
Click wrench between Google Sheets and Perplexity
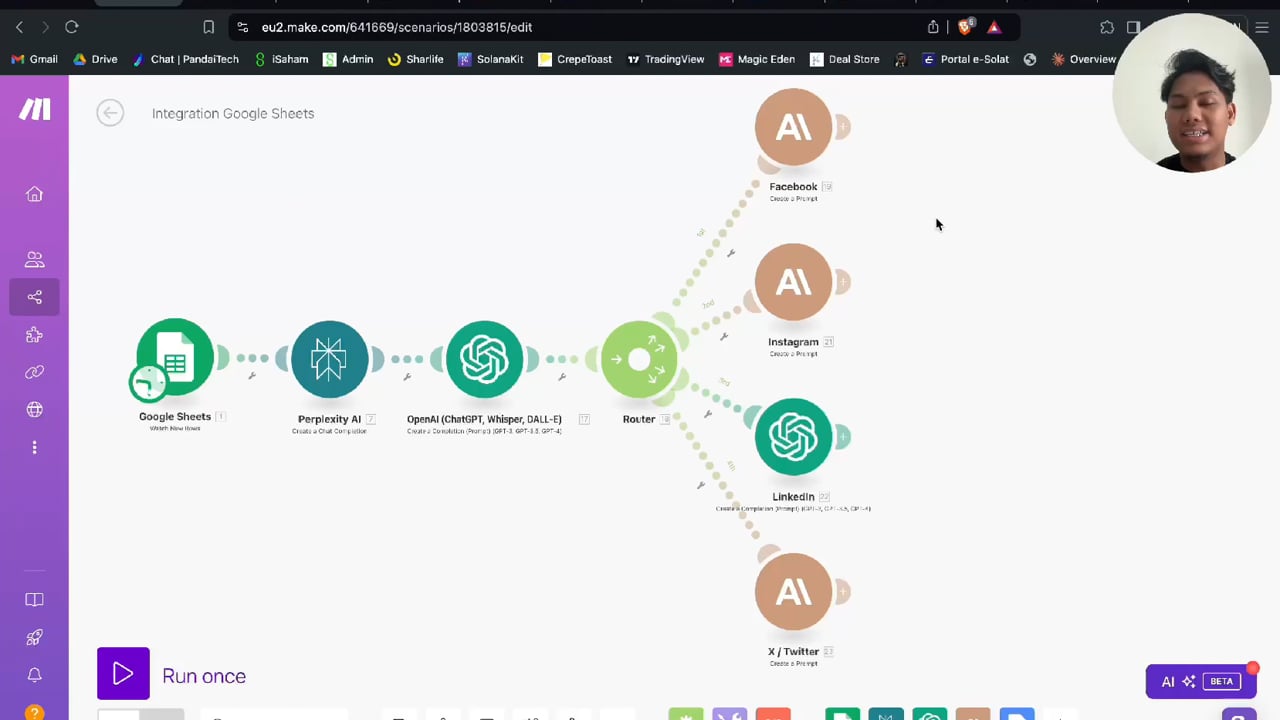(252, 376)
